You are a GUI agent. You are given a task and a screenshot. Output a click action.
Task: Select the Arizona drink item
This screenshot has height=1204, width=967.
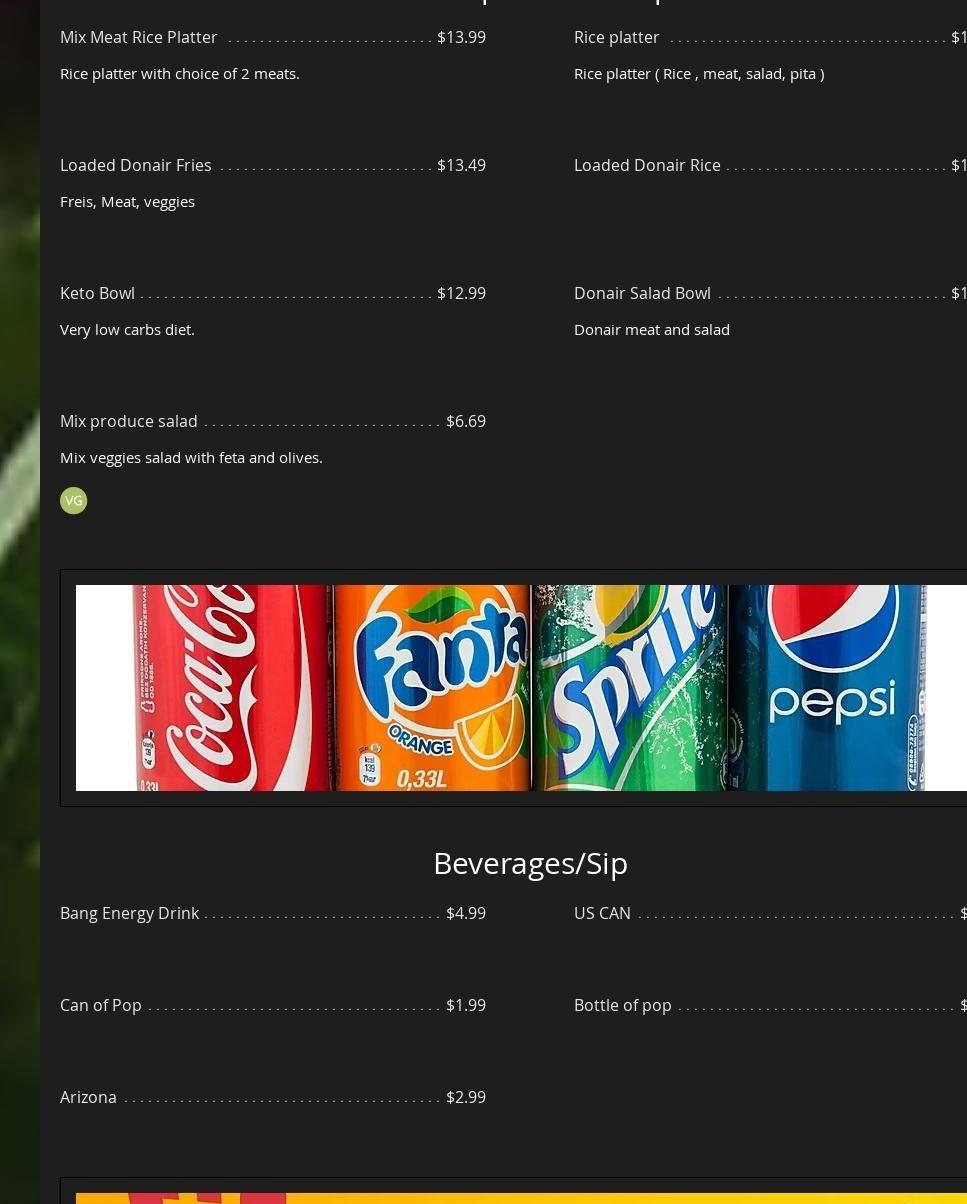click(x=88, y=1097)
